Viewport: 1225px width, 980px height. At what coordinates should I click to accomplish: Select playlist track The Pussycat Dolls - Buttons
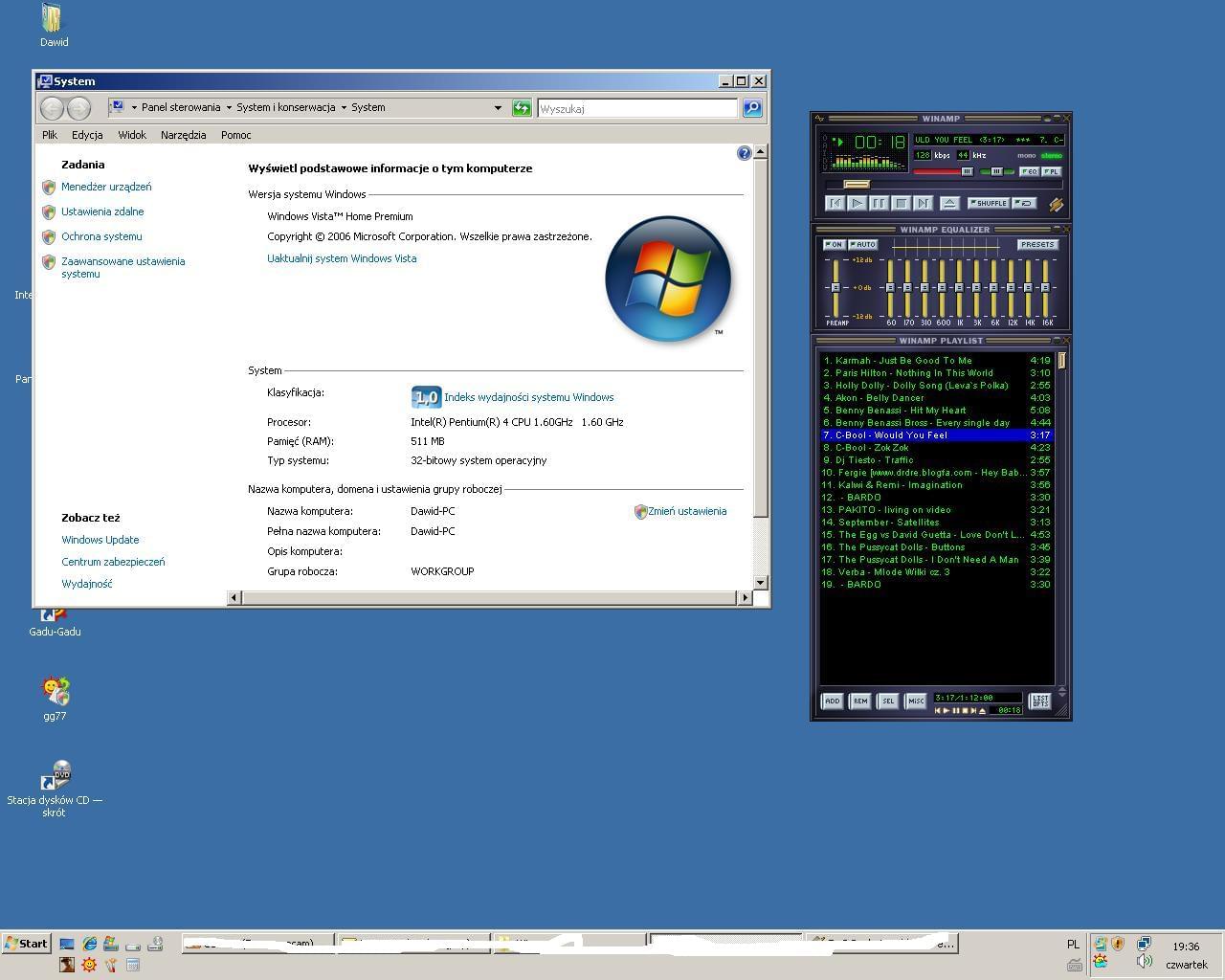click(x=937, y=547)
